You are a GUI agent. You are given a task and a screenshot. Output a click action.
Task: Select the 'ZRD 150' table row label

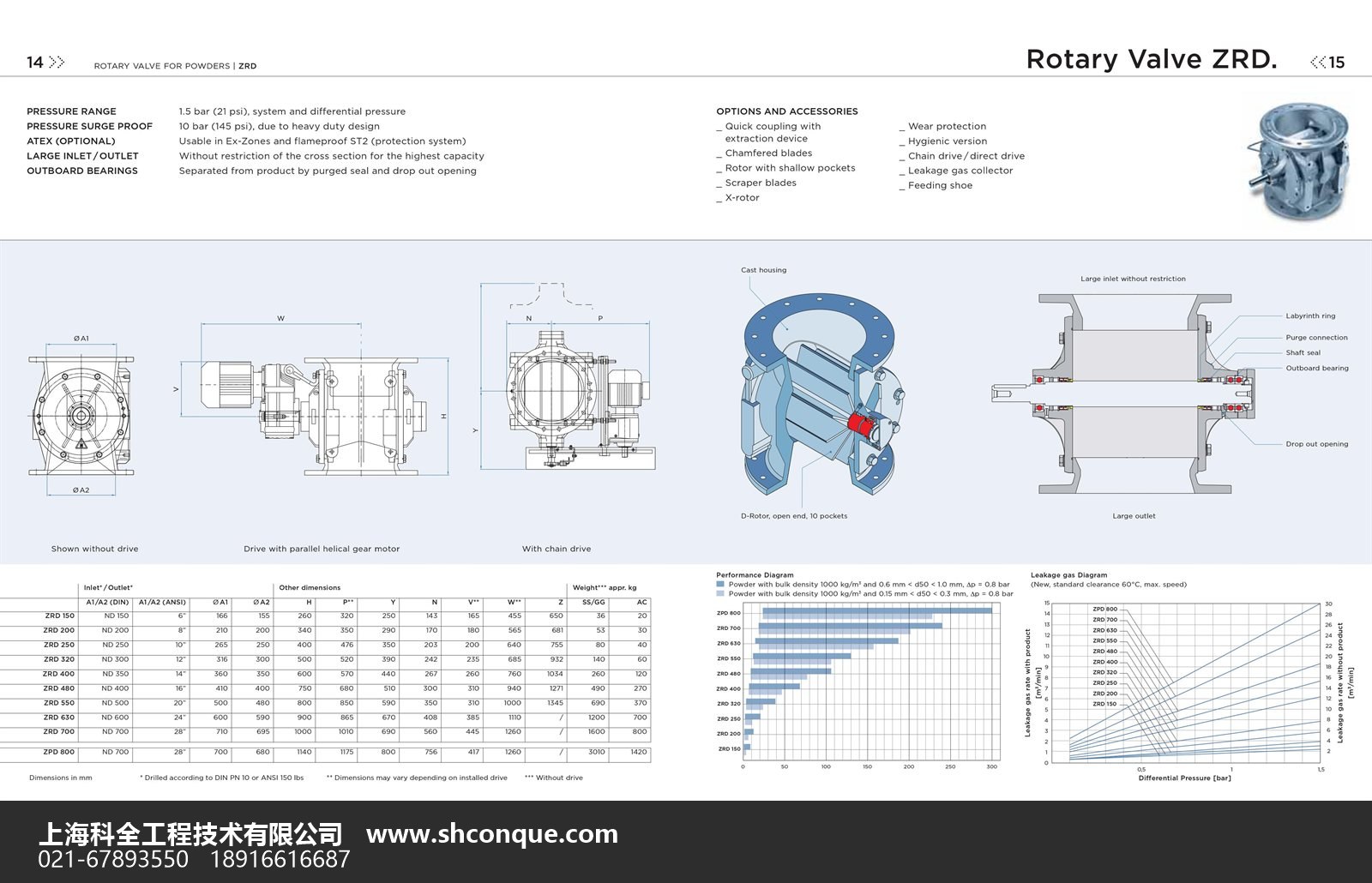59,616
